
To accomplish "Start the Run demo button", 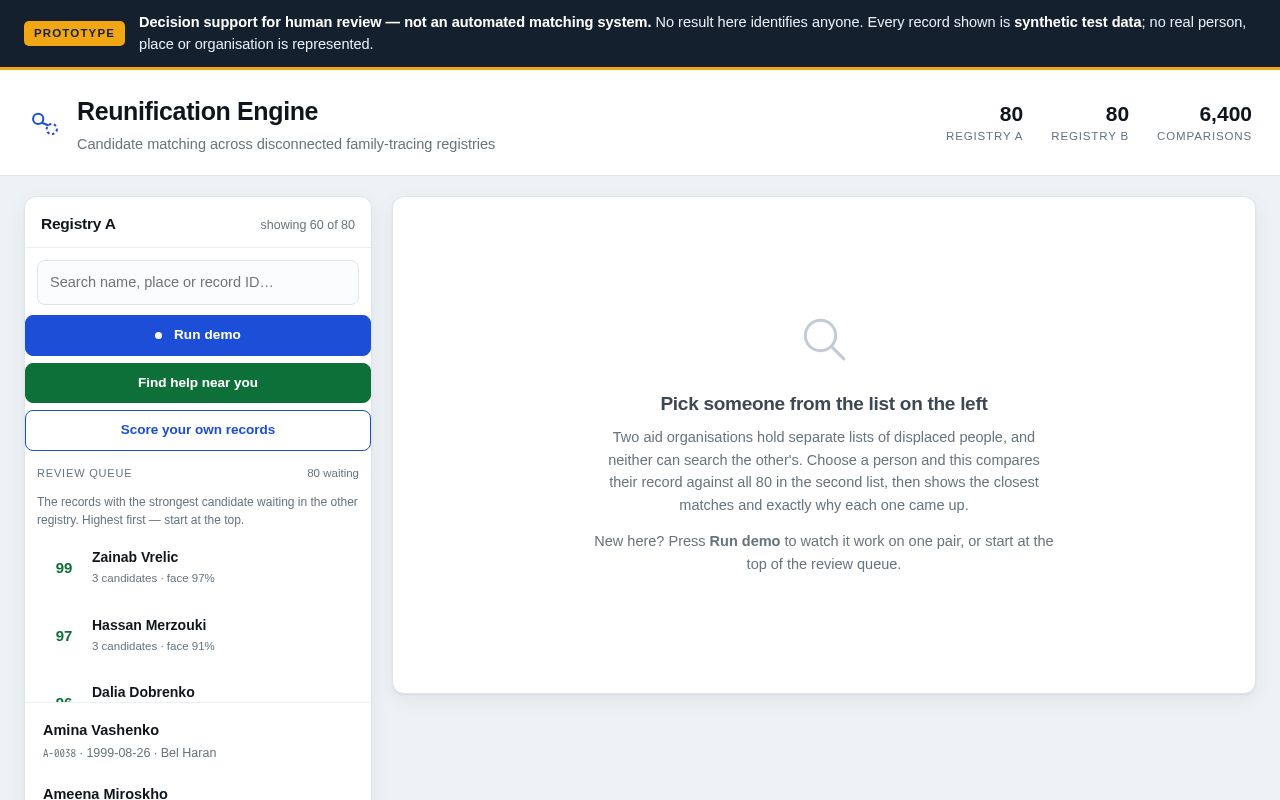I will click(198, 335).
